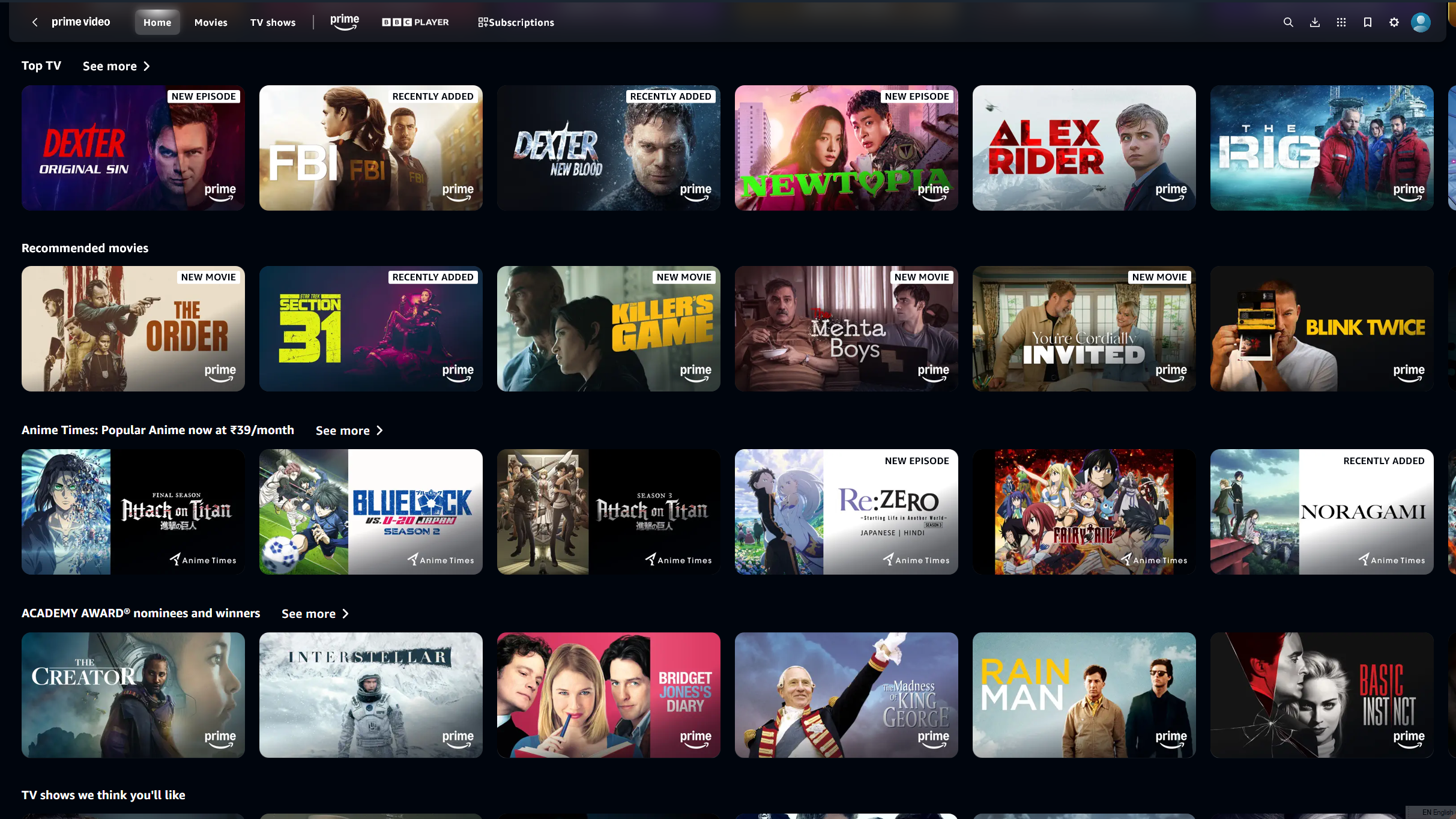
Task: Click the BBC Player icon
Action: [x=415, y=22]
